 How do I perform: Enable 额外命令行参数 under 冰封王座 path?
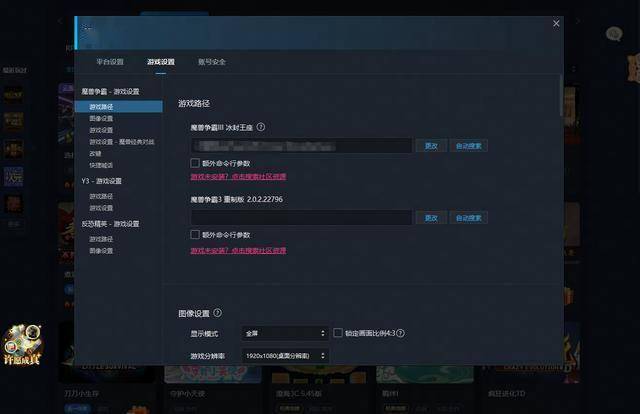[195, 163]
